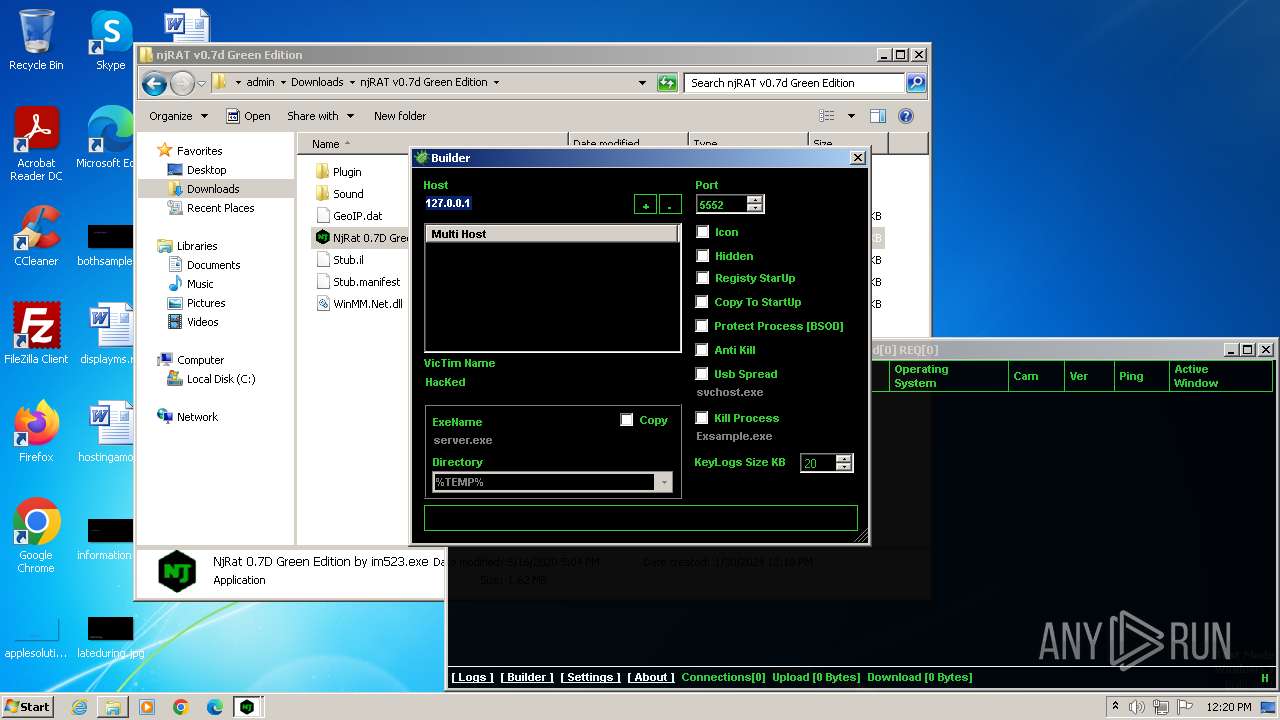Click Explorer forward navigation arrow

(x=182, y=83)
